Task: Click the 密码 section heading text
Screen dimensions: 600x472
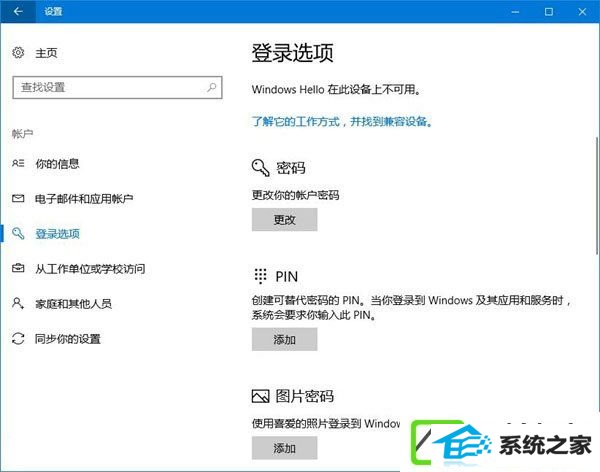Action: click(291, 168)
